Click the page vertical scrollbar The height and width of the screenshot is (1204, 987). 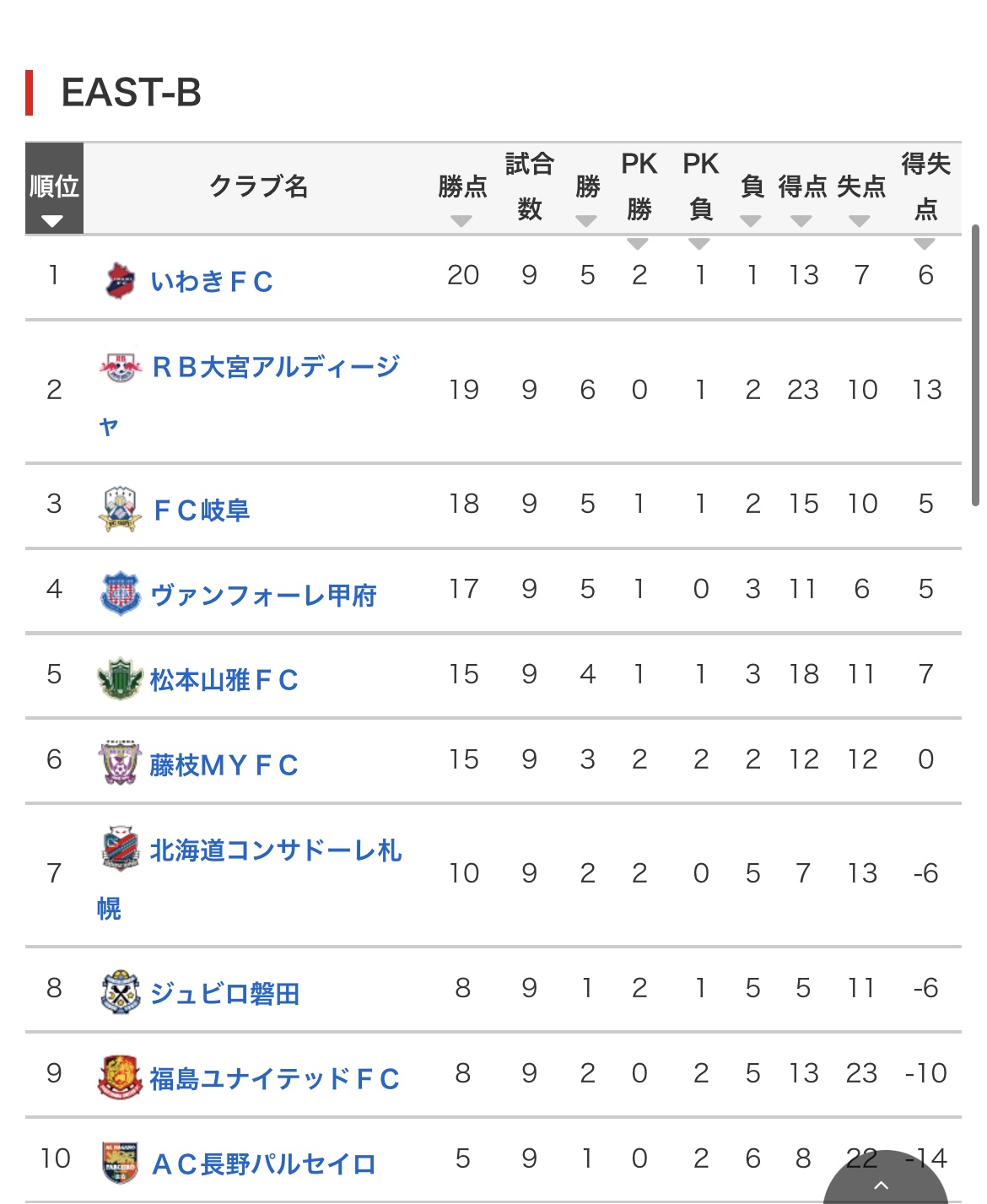[x=975, y=364]
